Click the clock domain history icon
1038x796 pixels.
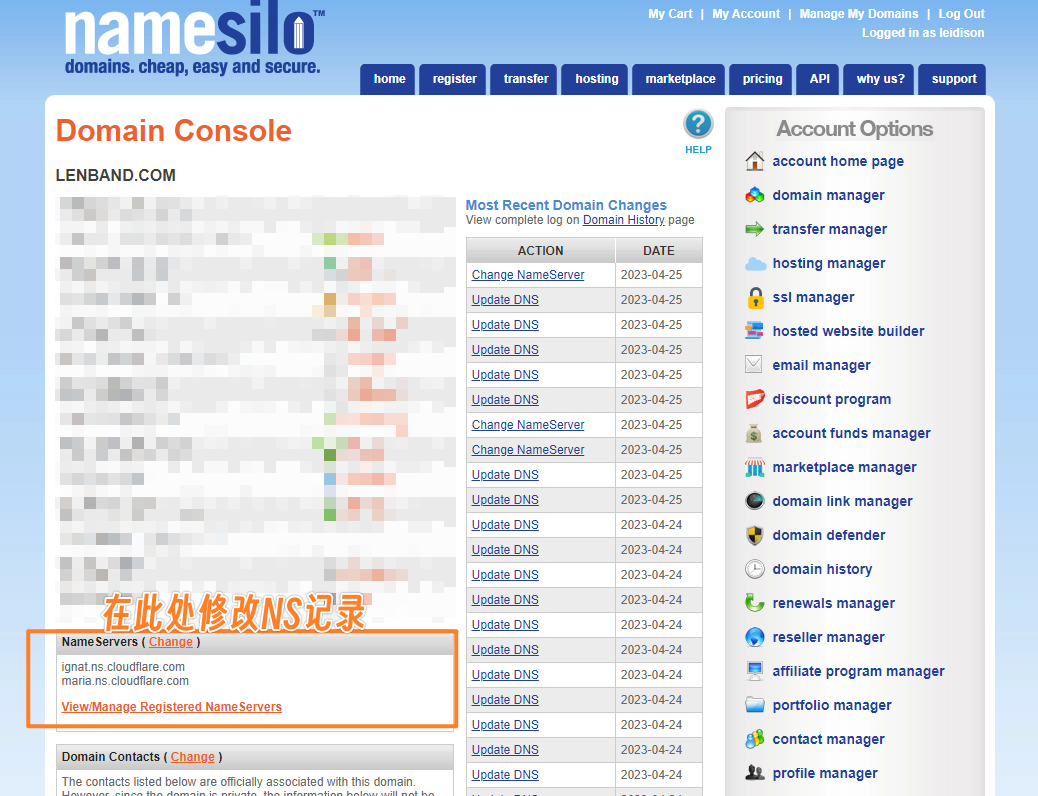pos(755,569)
